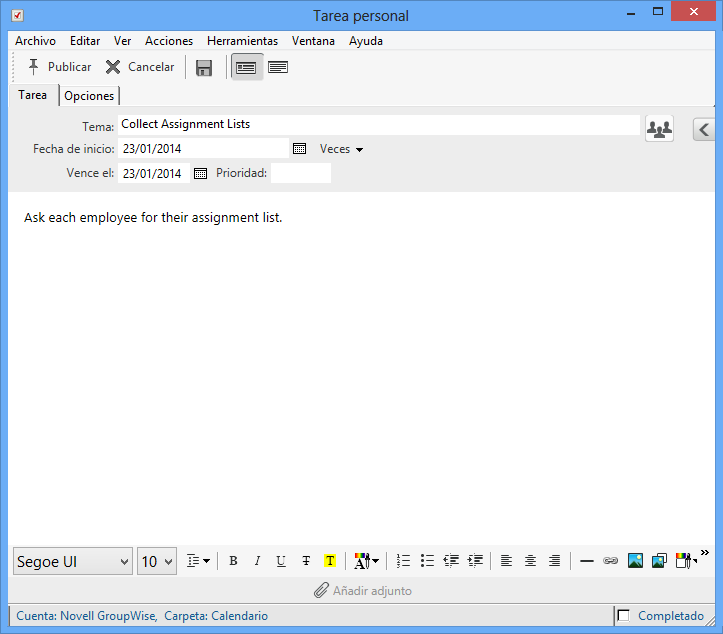Open the address book people icon
The height and width of the screenshot is (634, 723).
[x=659, y=129]
